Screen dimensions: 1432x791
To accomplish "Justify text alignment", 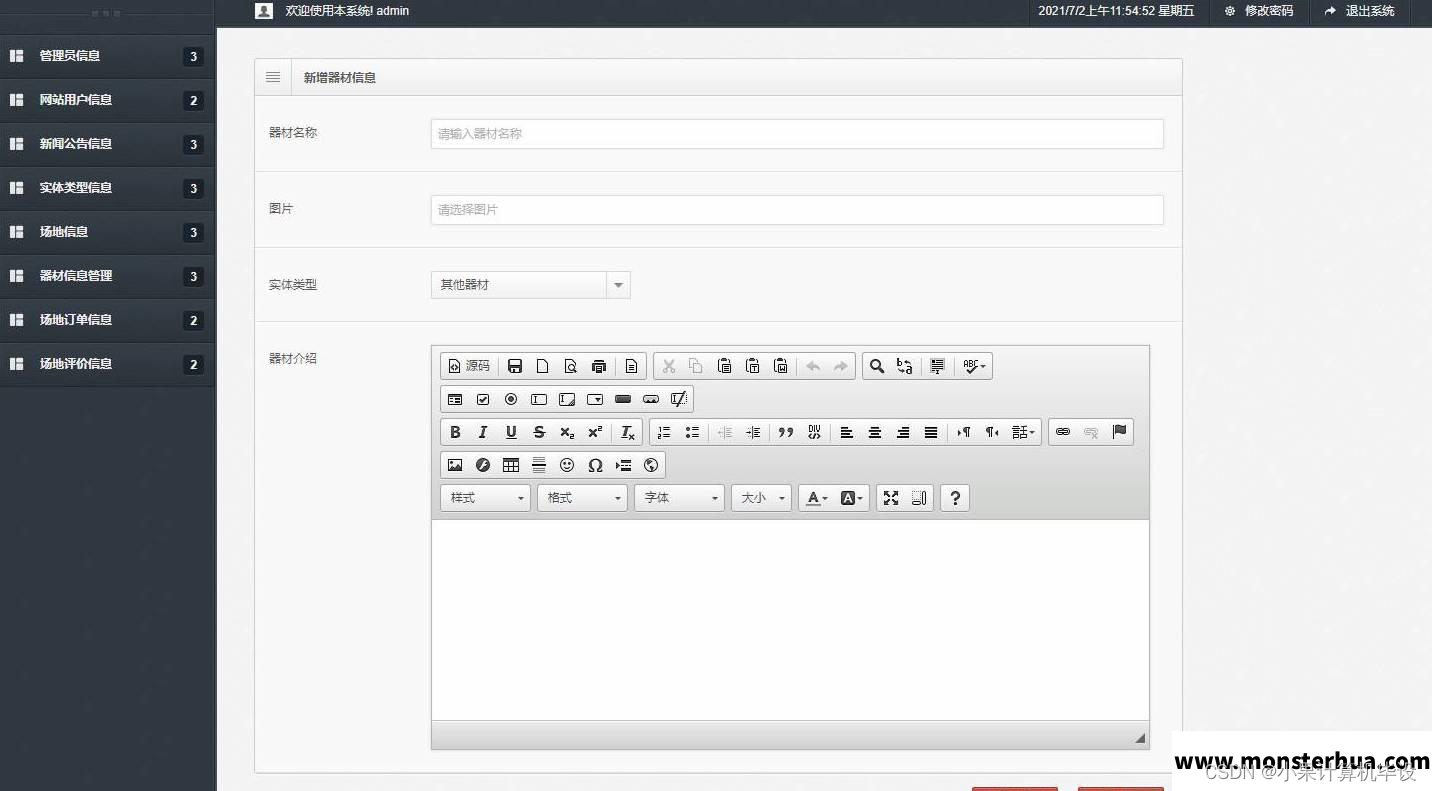I will click(931, 432).
